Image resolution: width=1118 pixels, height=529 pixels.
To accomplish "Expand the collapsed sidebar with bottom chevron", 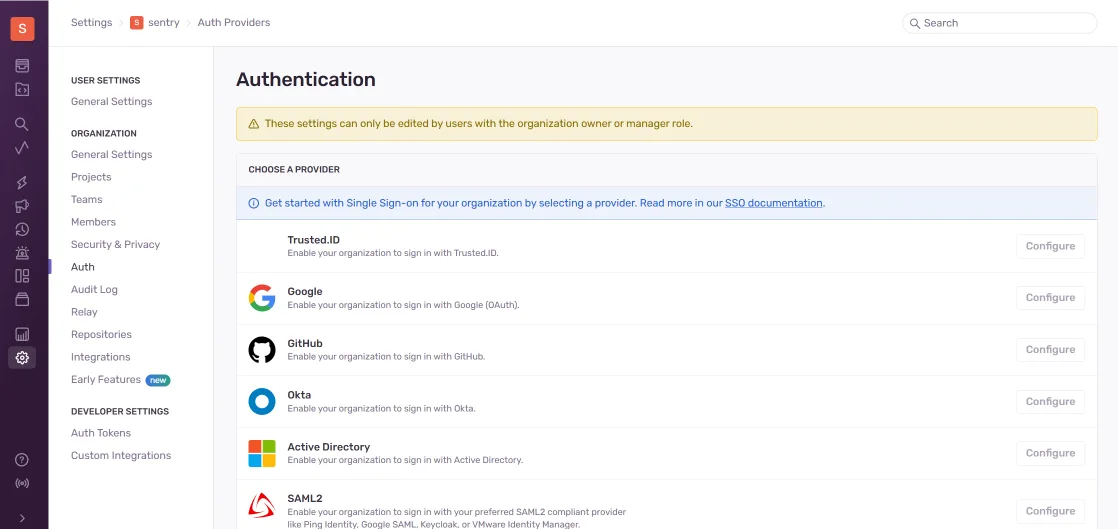I will pos(22,517).
